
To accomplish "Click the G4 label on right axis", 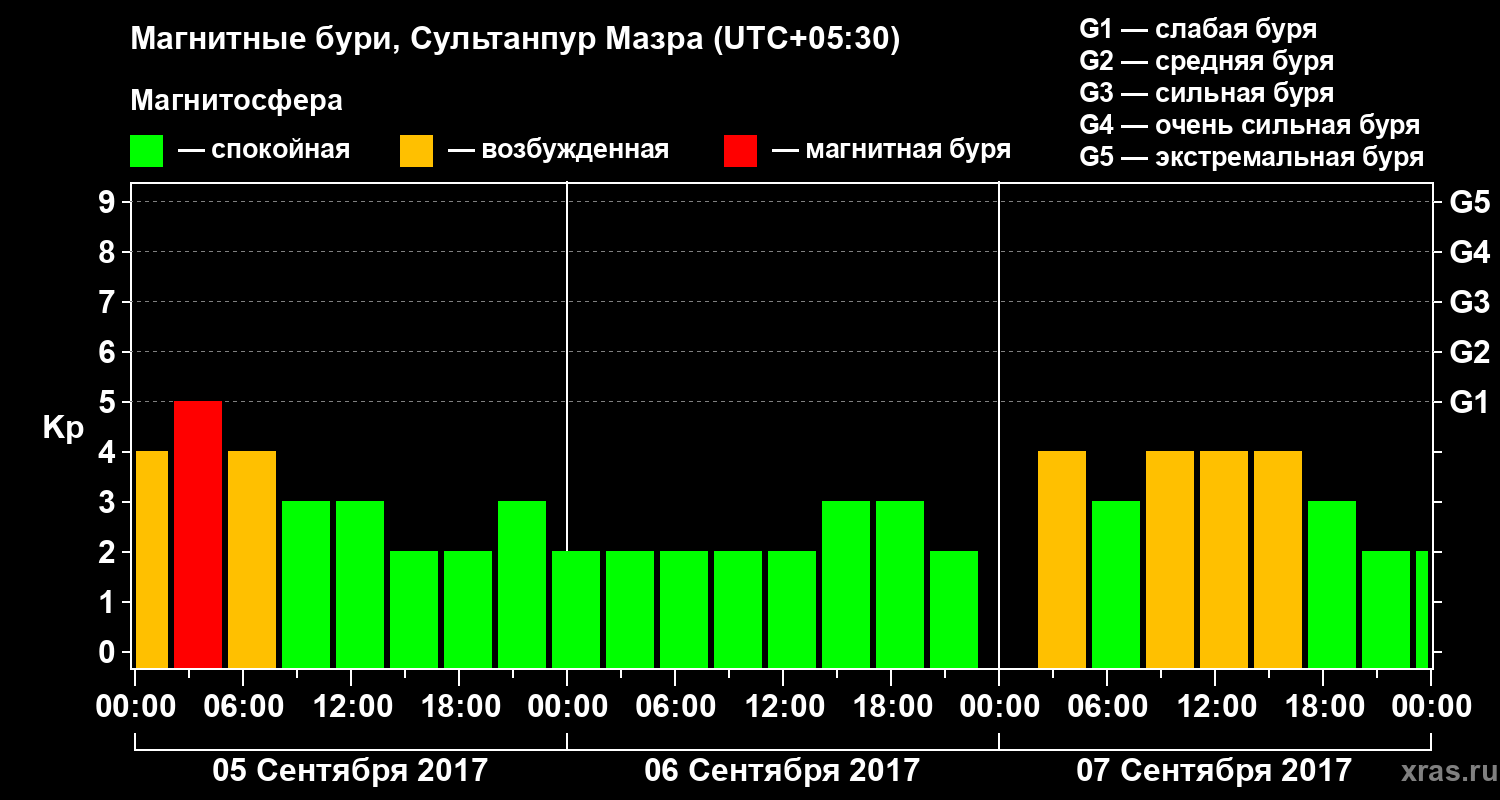I will (1469, 252).
